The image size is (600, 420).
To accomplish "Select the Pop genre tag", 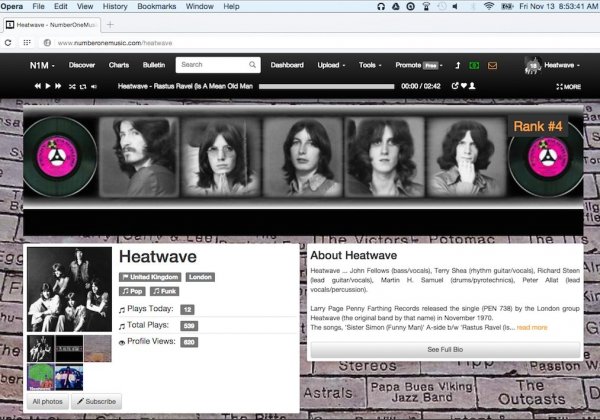I will tap(132, 291).
